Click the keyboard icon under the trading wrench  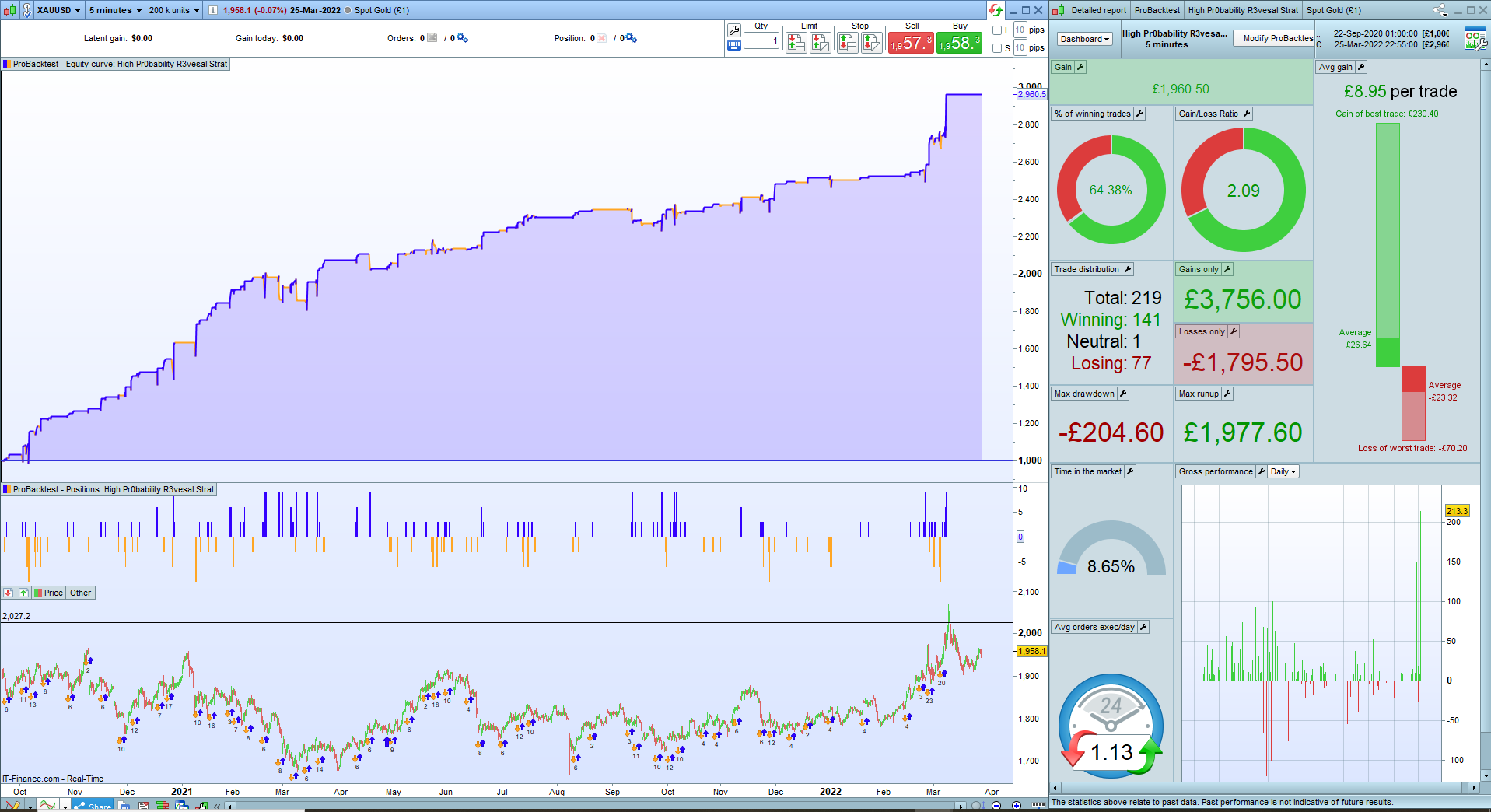click(x=733, y=45)
